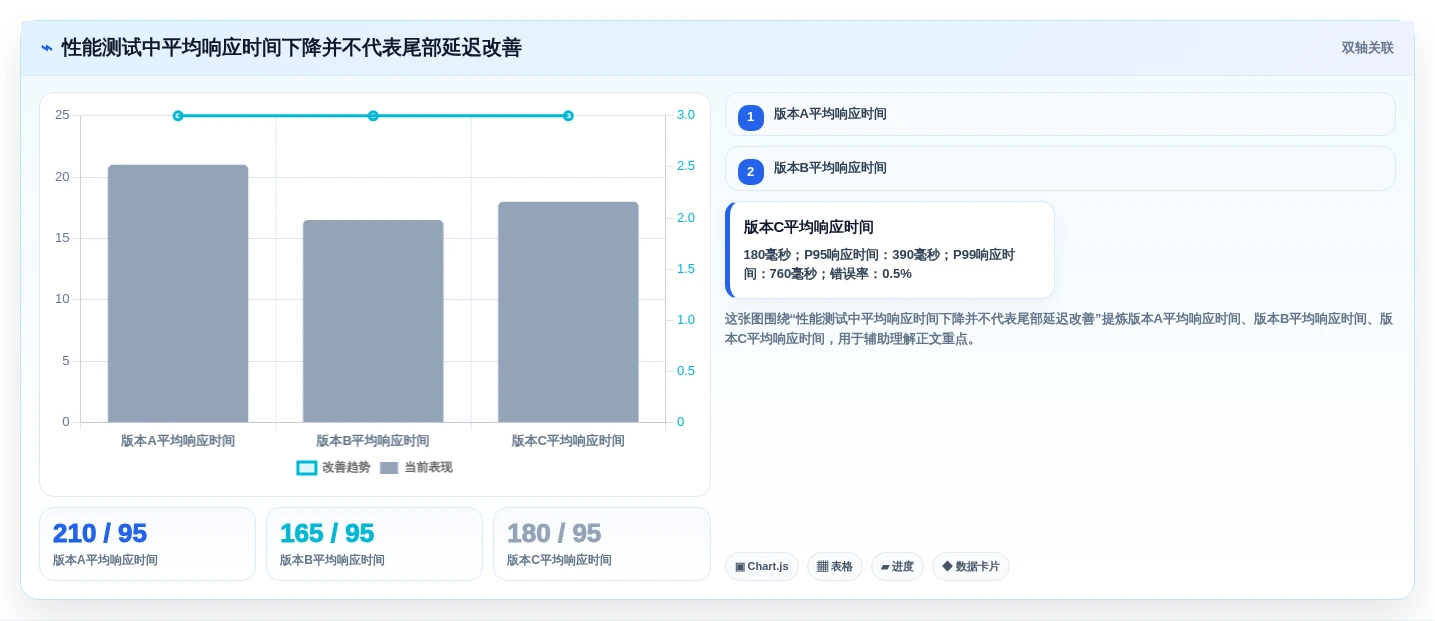Click the 双轴关联 label in header
Image resolution: width=1435 pixels, height=621 pixels.
point(1367,48)
